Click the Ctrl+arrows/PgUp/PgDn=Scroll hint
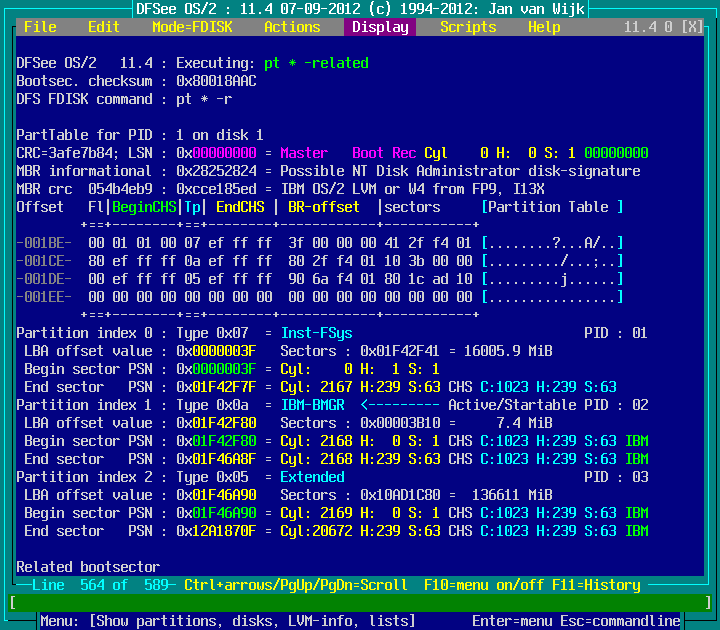The image size is (720, 630). 296,585
